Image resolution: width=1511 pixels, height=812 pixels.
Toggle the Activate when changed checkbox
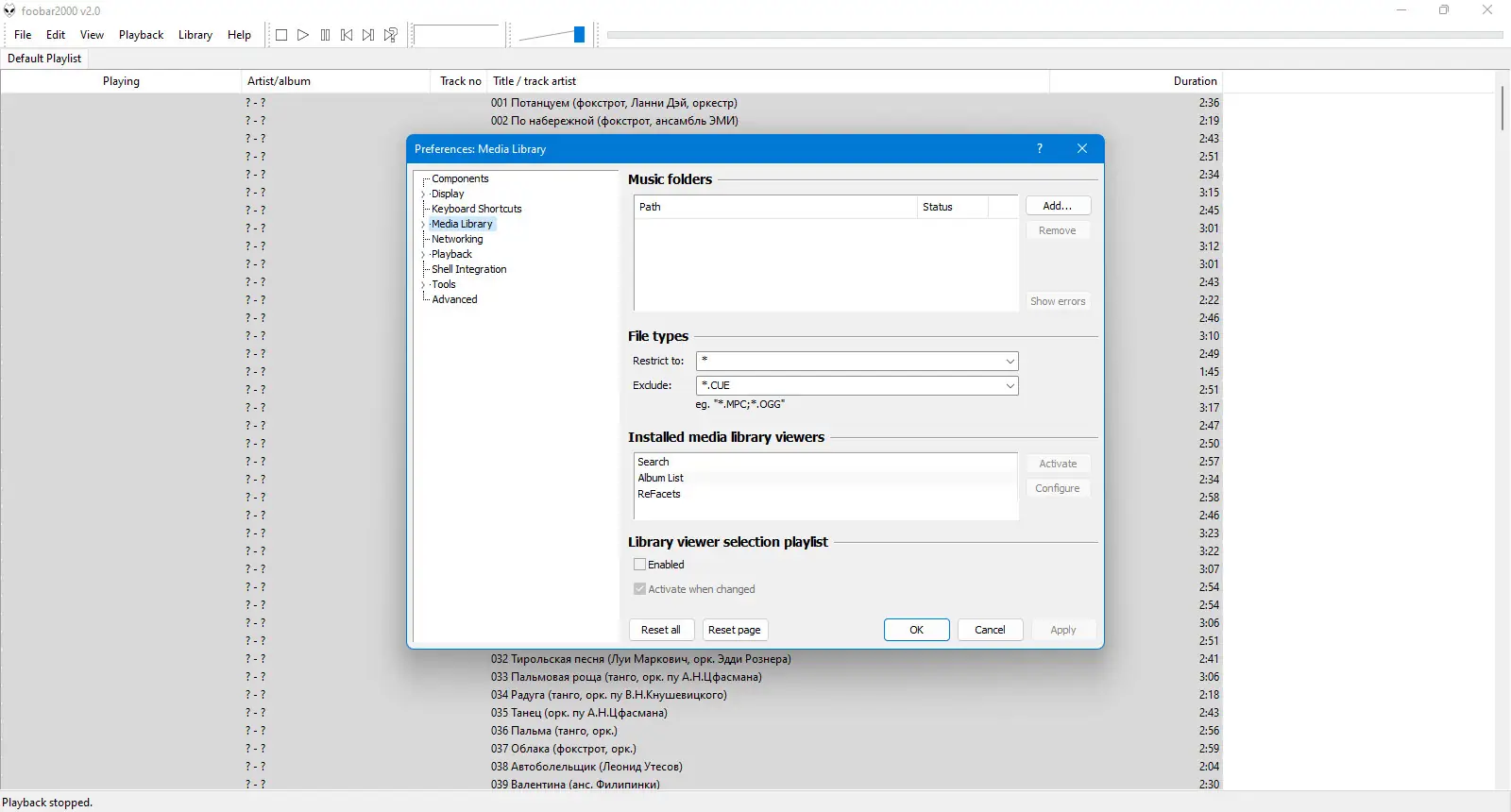[x=640, y=589]
